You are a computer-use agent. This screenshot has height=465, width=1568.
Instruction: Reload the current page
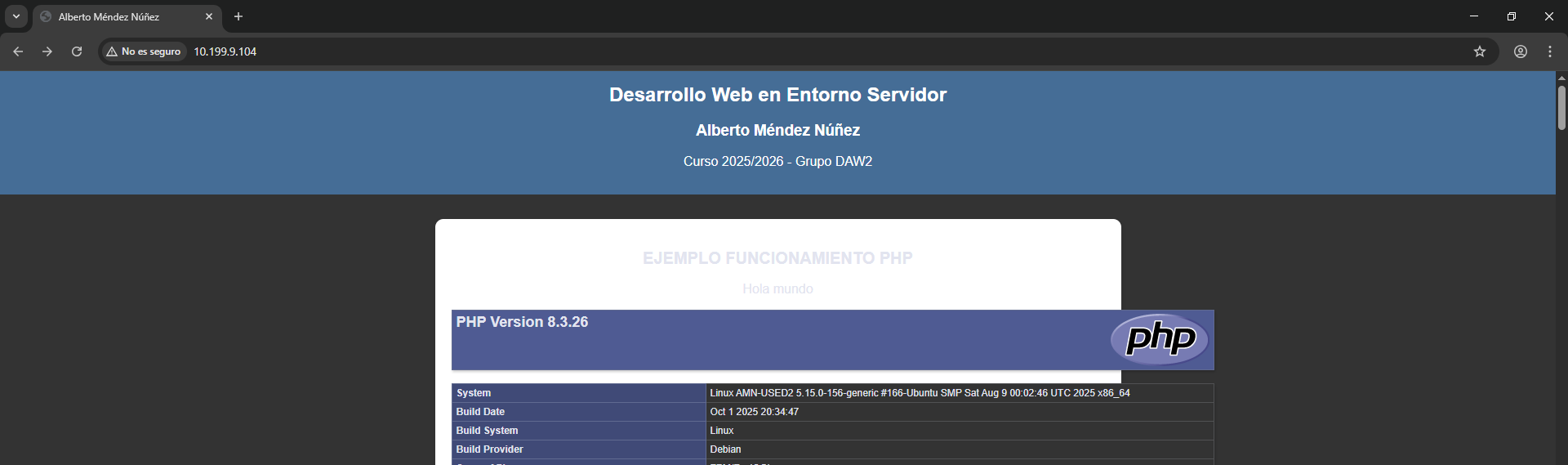[x=77, y=51]
